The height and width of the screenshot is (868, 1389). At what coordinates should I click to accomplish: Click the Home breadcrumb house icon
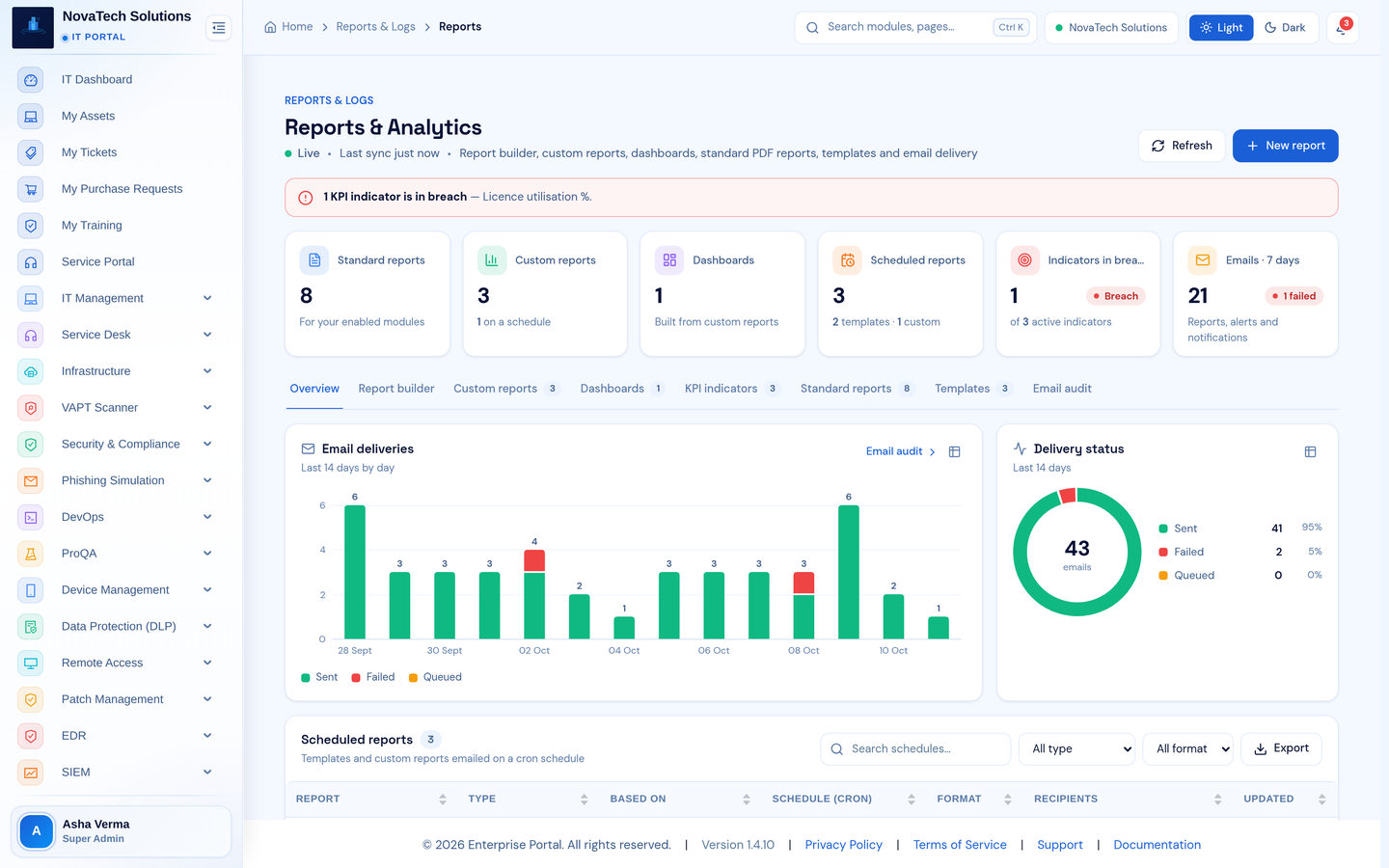point(270,27)
